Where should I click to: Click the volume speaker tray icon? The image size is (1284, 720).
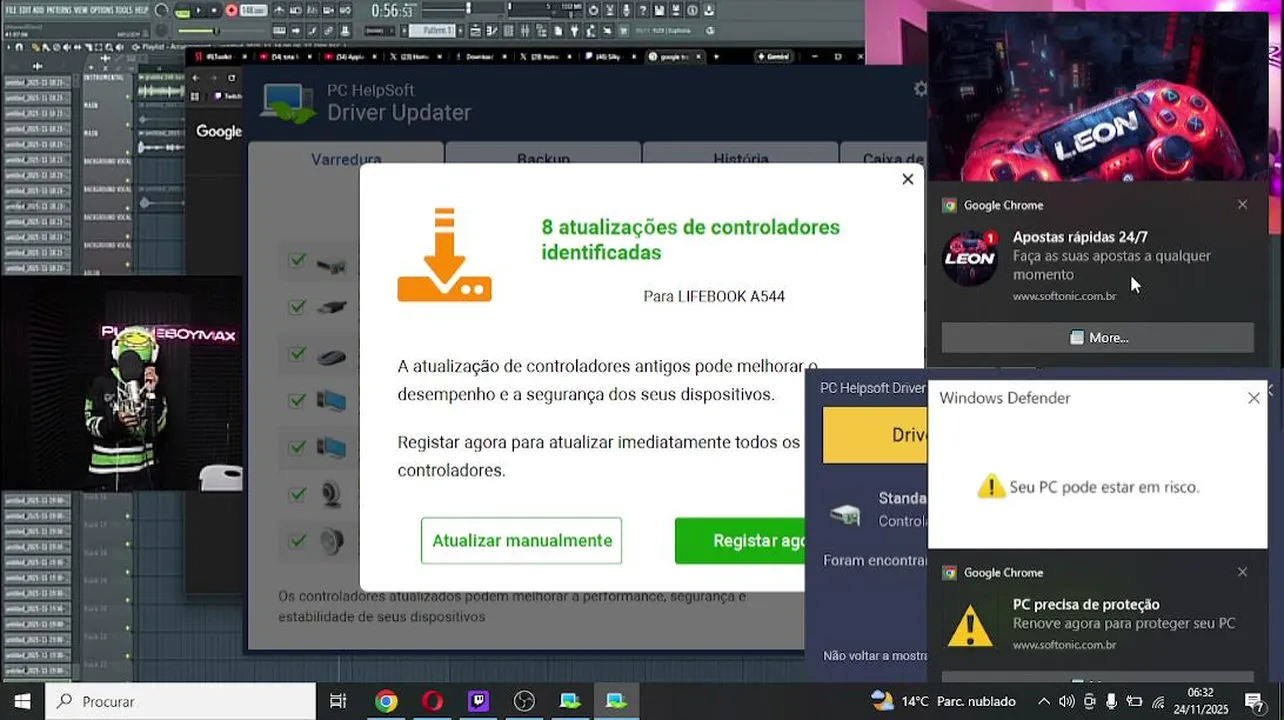point(1067,701)
